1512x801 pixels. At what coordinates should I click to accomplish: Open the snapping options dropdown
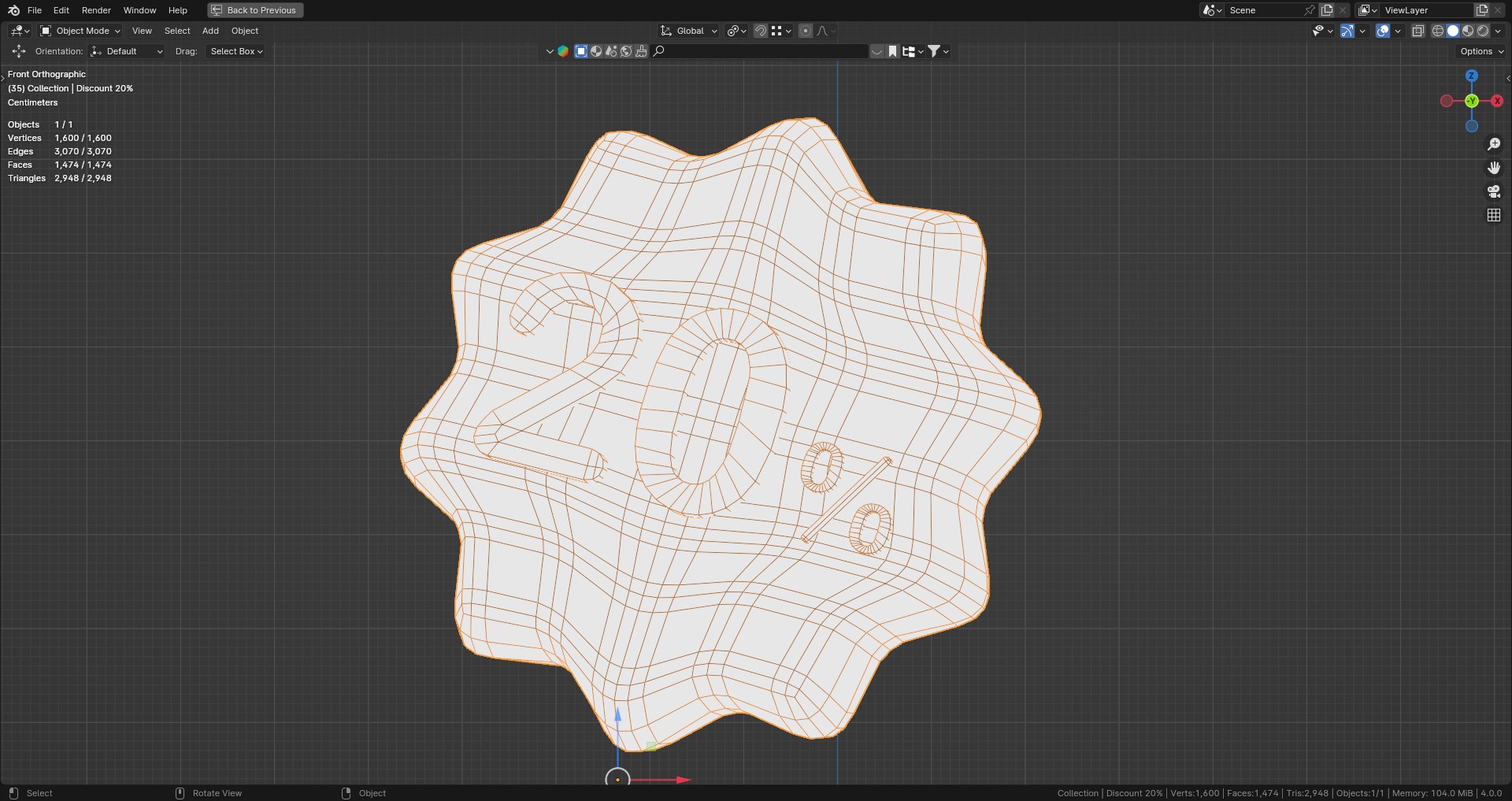(781, 31)
